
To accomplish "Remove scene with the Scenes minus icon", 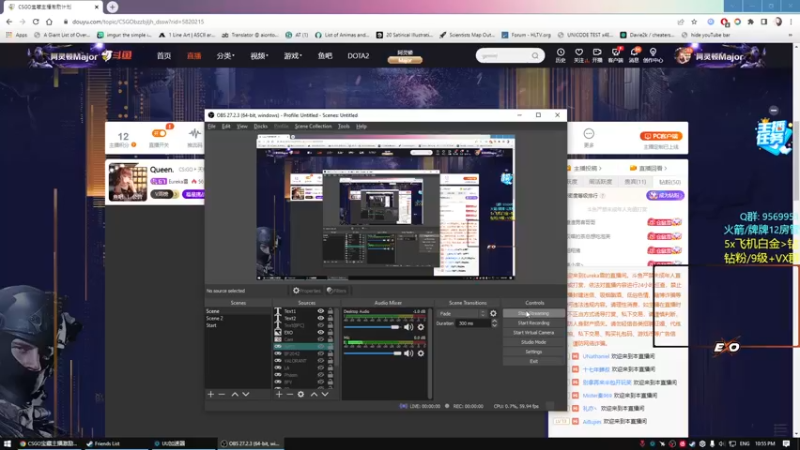I will (x=222, y=394).
